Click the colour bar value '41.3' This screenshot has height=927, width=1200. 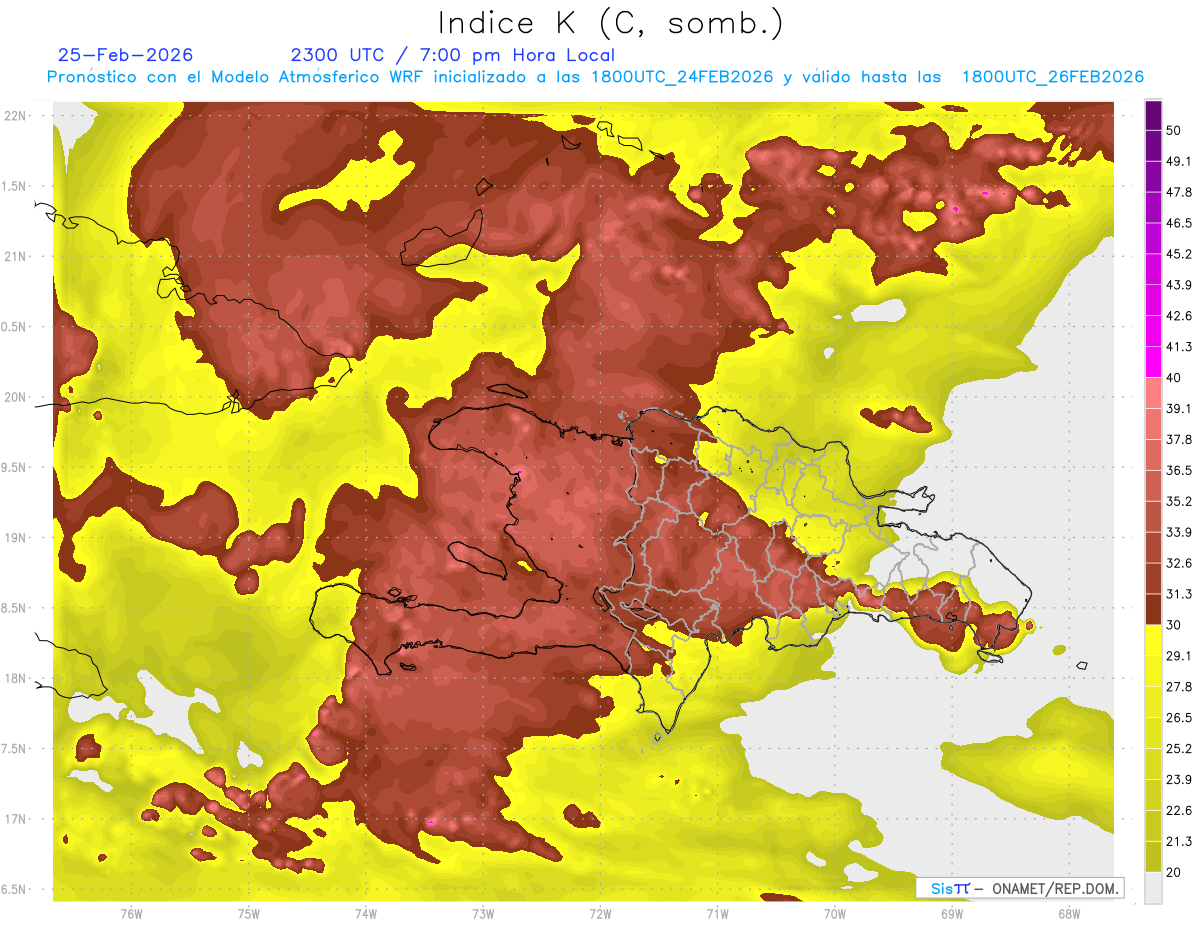[1178, 347]
